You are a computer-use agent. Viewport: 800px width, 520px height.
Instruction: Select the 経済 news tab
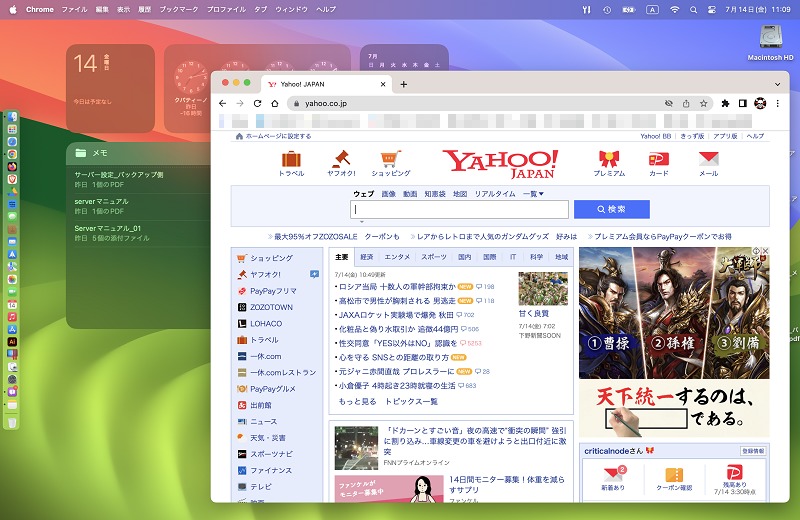(367, 257)
